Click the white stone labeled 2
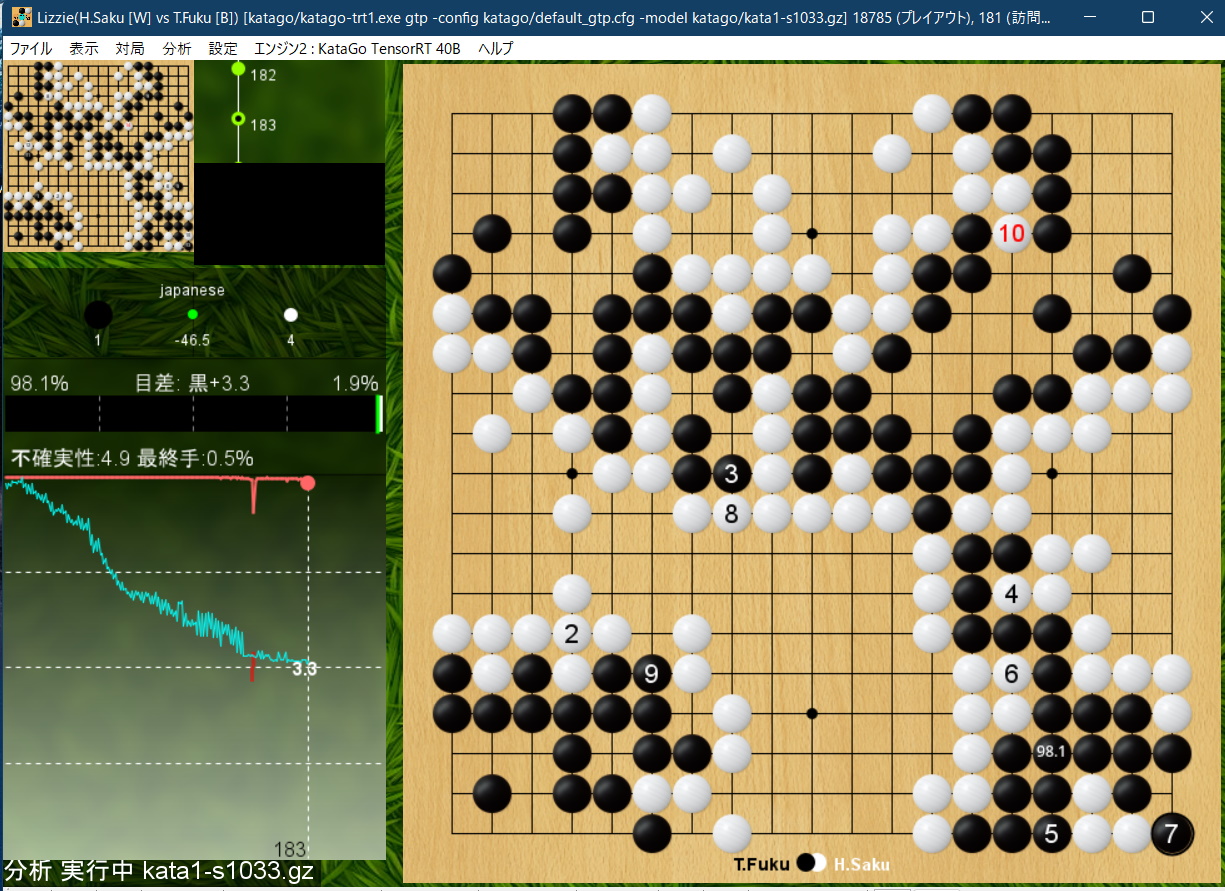Image resolution: width=1225 pixels, height=891 pixels. pyautogui.click(x=571, y=633)
